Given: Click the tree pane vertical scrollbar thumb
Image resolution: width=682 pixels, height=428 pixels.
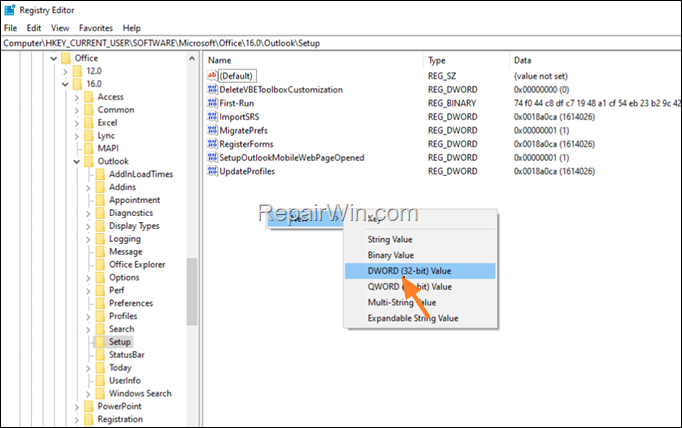Looking at the screenshot, I should pos(192,292).
